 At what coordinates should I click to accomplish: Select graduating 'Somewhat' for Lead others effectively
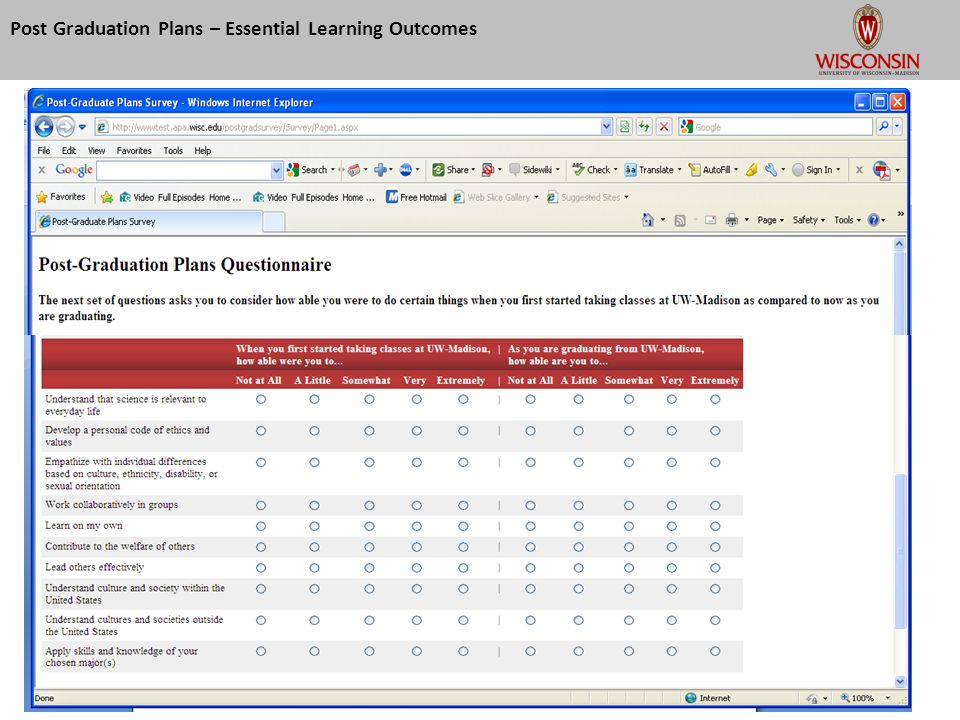(x=629, y=568)
